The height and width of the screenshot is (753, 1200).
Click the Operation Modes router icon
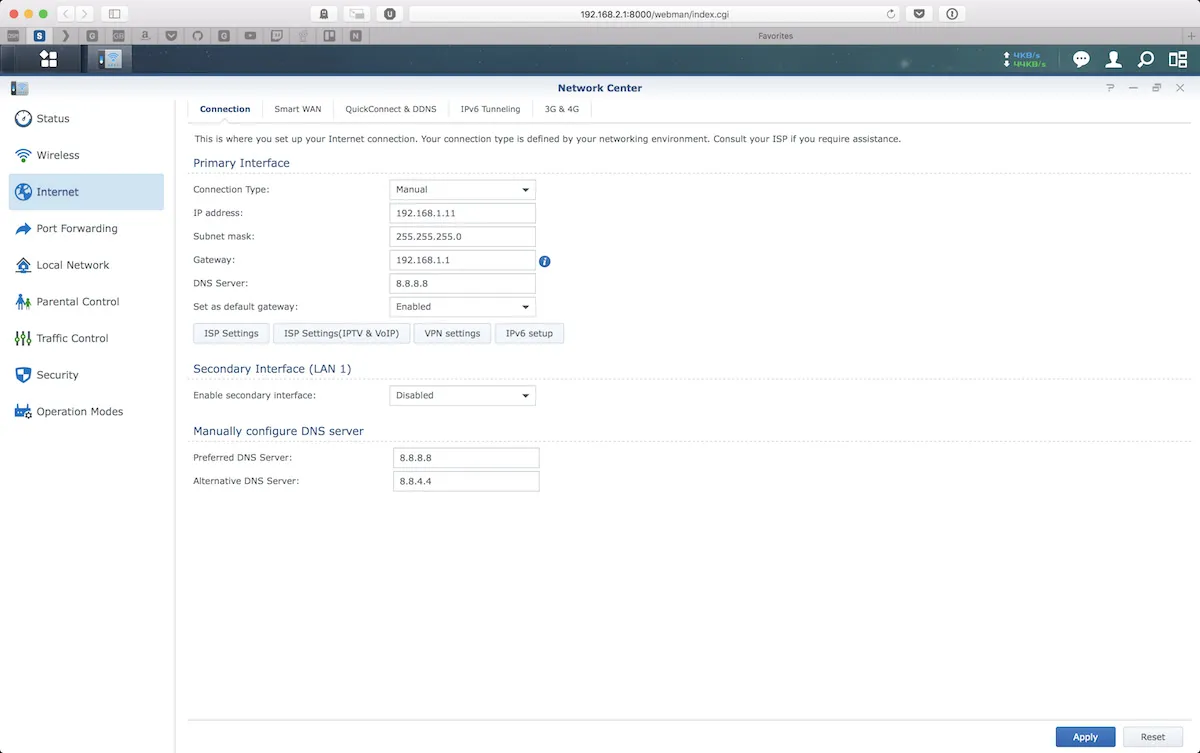tap(23, 411)
